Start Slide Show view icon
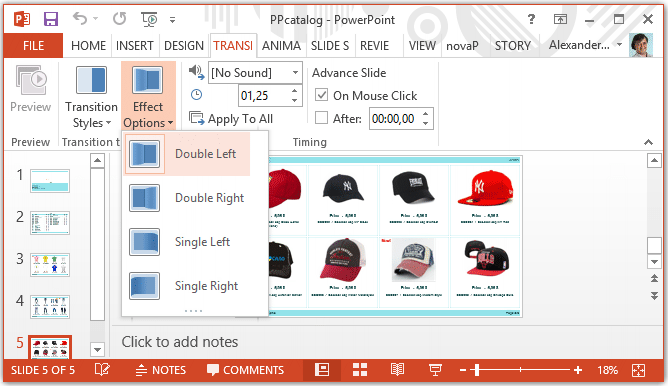The height and width of the screenshot is (386, 668). (435, 370)
